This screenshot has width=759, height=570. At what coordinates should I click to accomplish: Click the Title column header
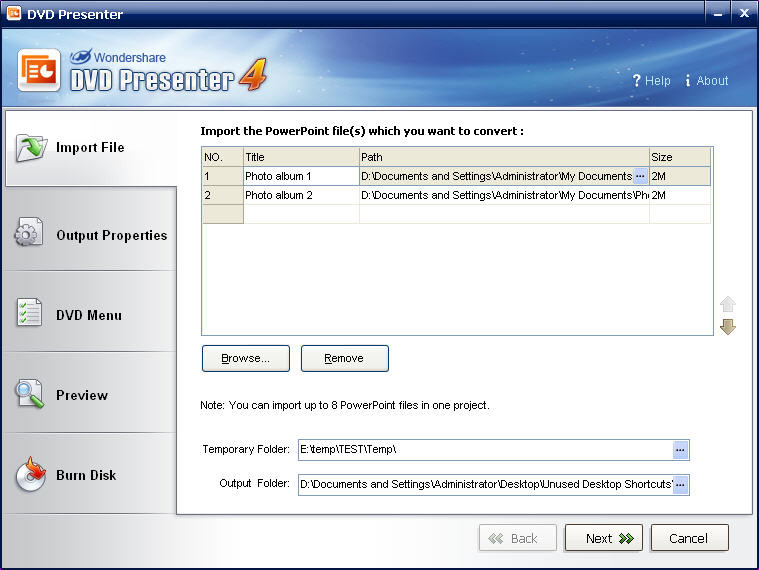pos(301,157)
